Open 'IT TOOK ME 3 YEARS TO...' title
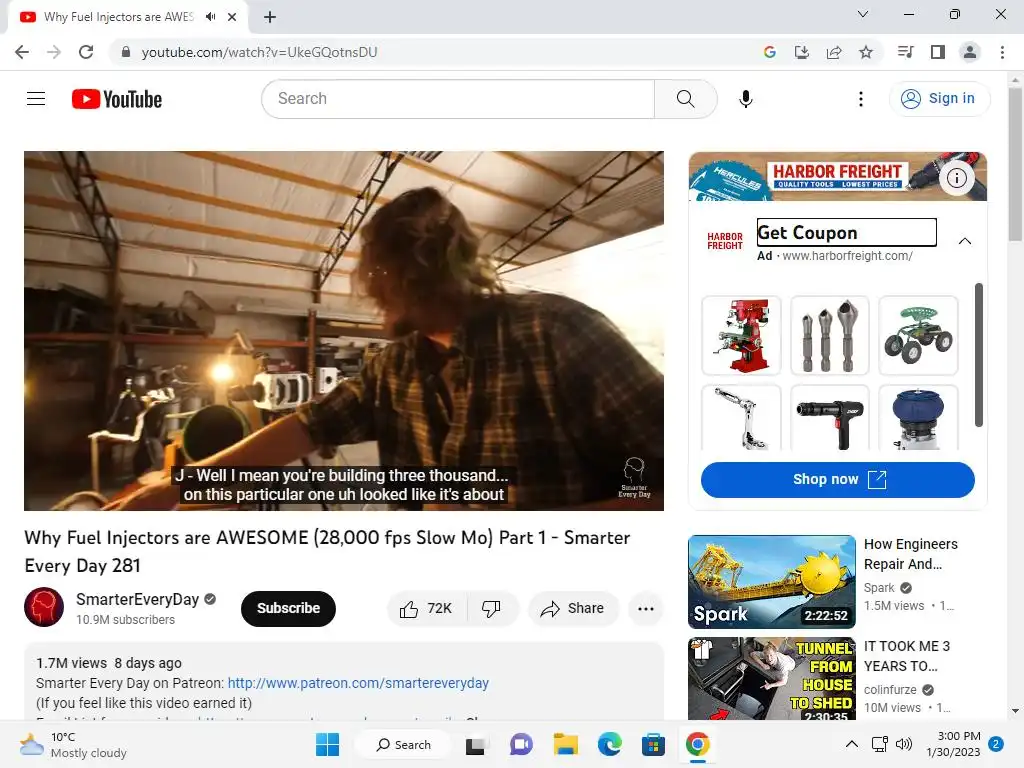The width and height of the screenshot is (1024, 768). [x=906, y=656]
